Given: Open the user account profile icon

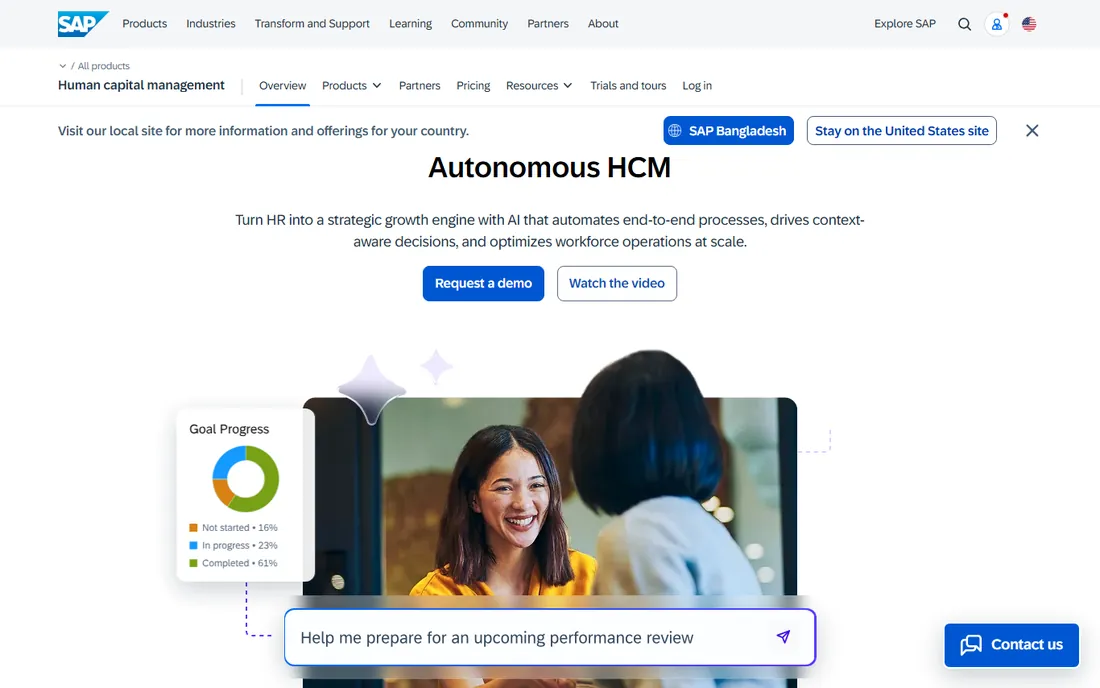Looking at the screenshot, I should tap(996, 24).
